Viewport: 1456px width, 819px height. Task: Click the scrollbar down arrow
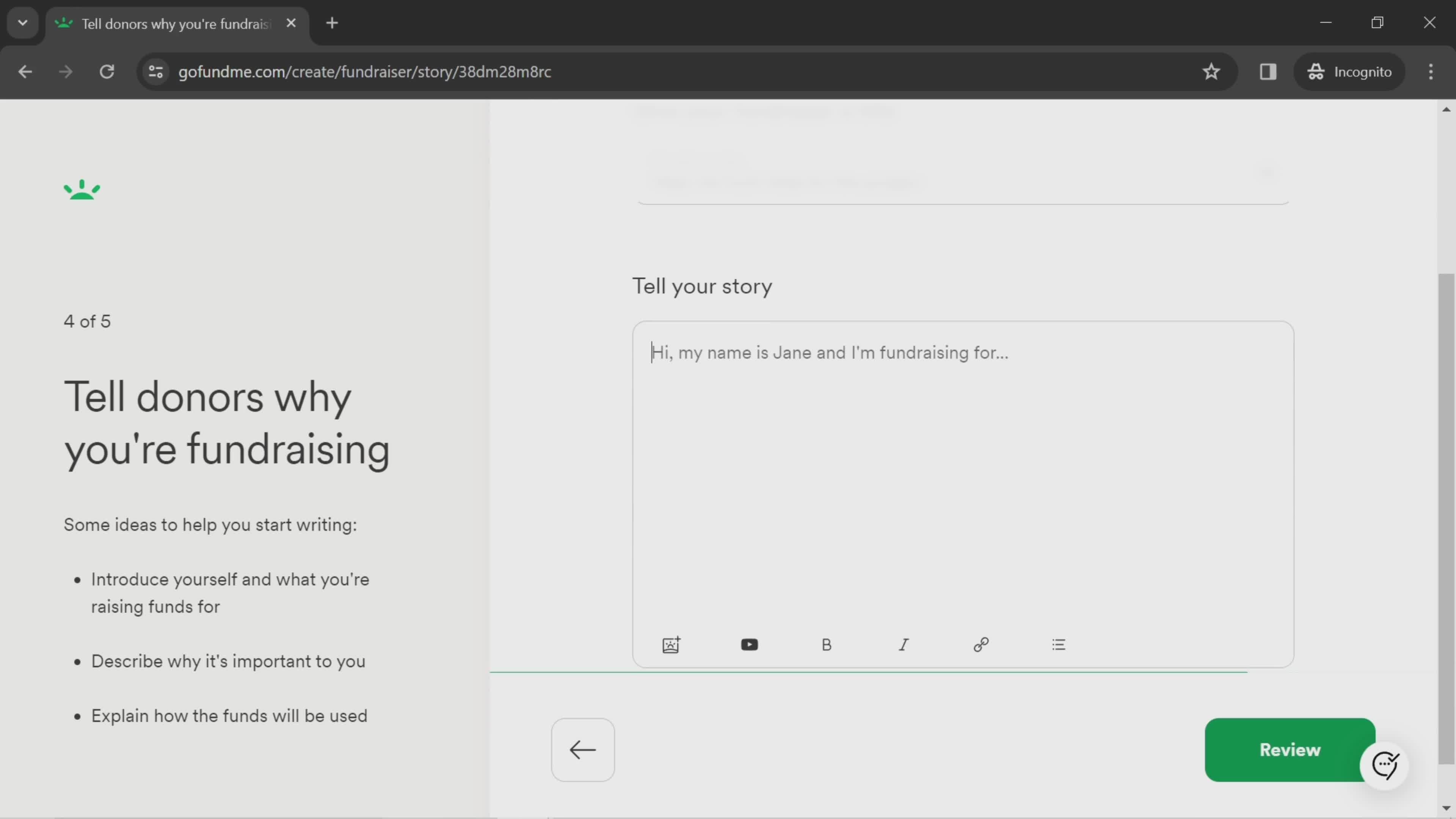click(1446, 808)
